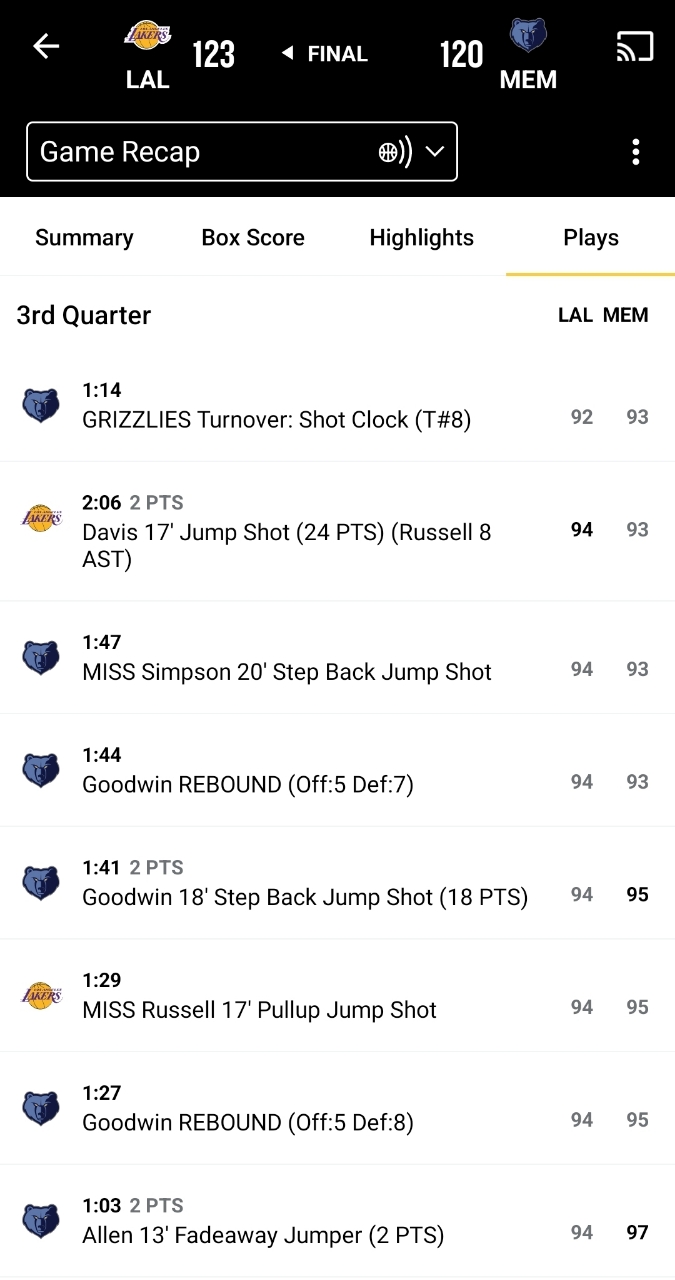This screenshot has height=1280, width=675.
Task: Tap the Grizzlies logo in header
Action: coord(528,35)
